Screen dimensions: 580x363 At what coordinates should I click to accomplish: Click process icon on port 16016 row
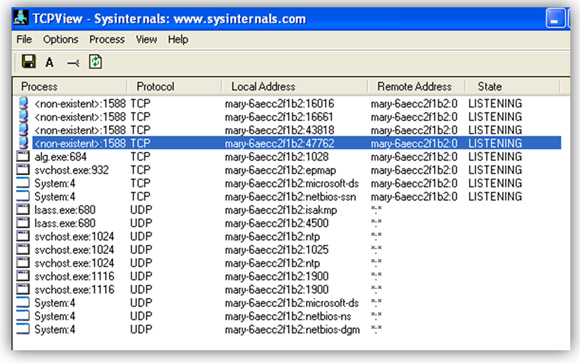[23, 103]
